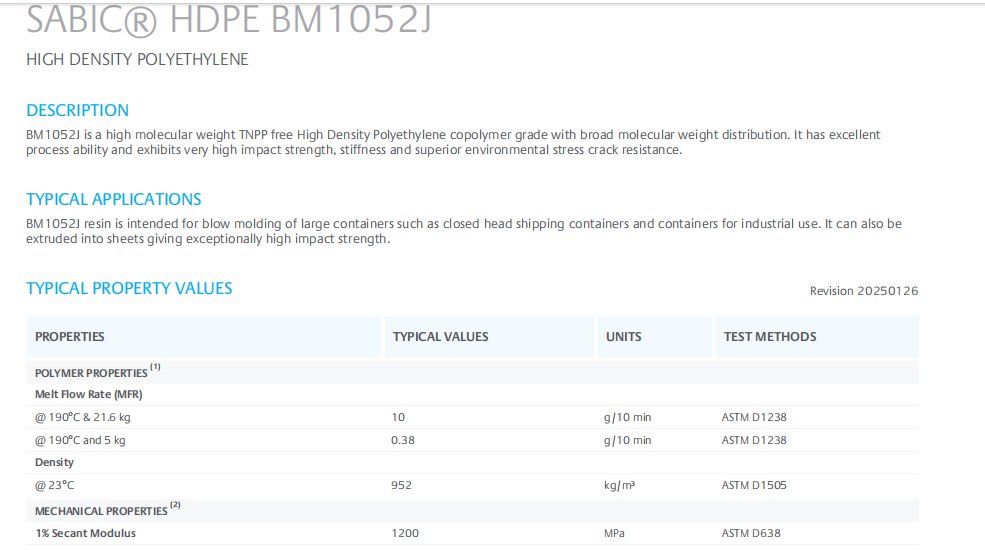985x550 pixels.
Task: Click the MPa unit
Action: point(614,534)
